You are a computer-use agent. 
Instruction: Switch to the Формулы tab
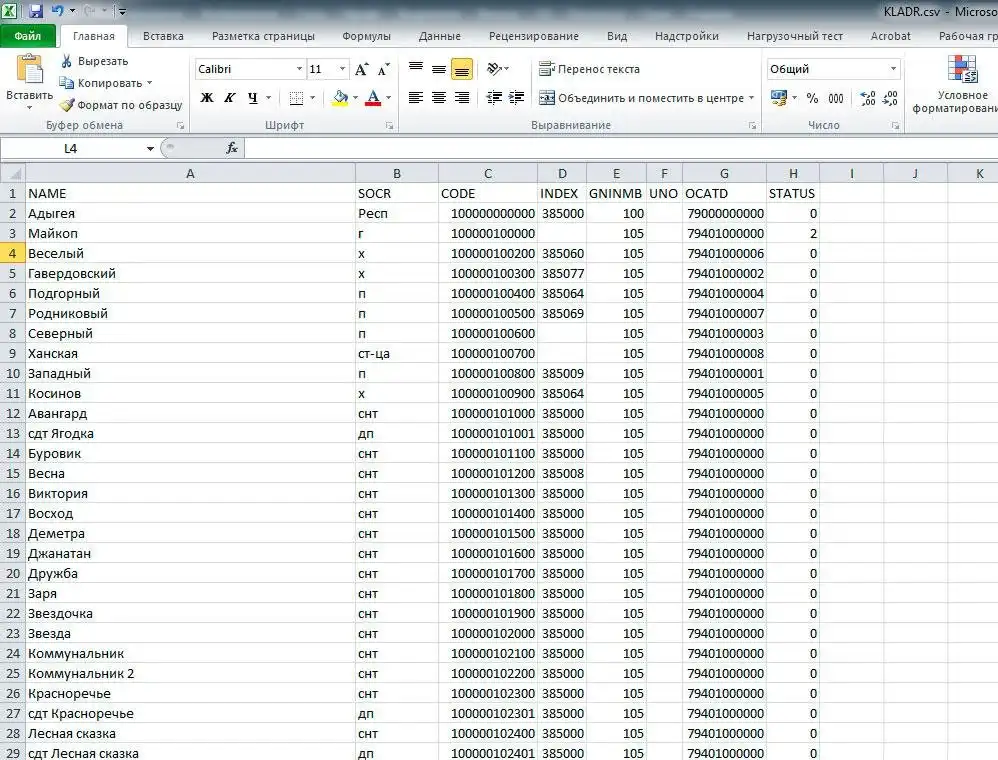(x=366, y=36)
